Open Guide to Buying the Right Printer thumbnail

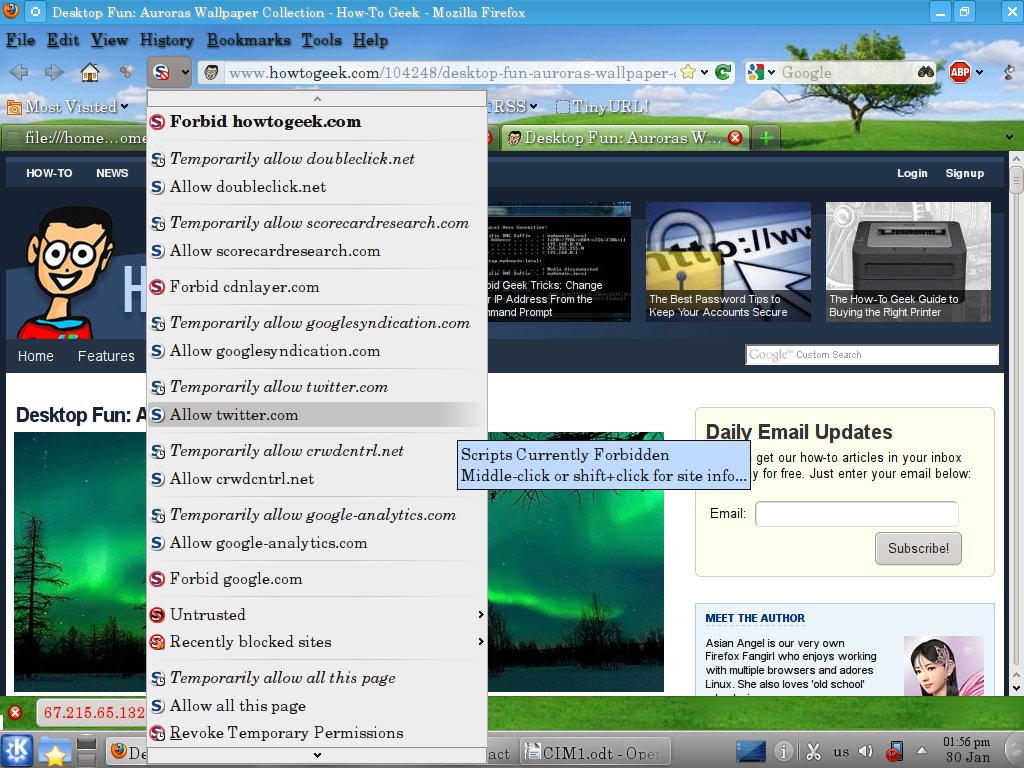(x=908, y=261)
